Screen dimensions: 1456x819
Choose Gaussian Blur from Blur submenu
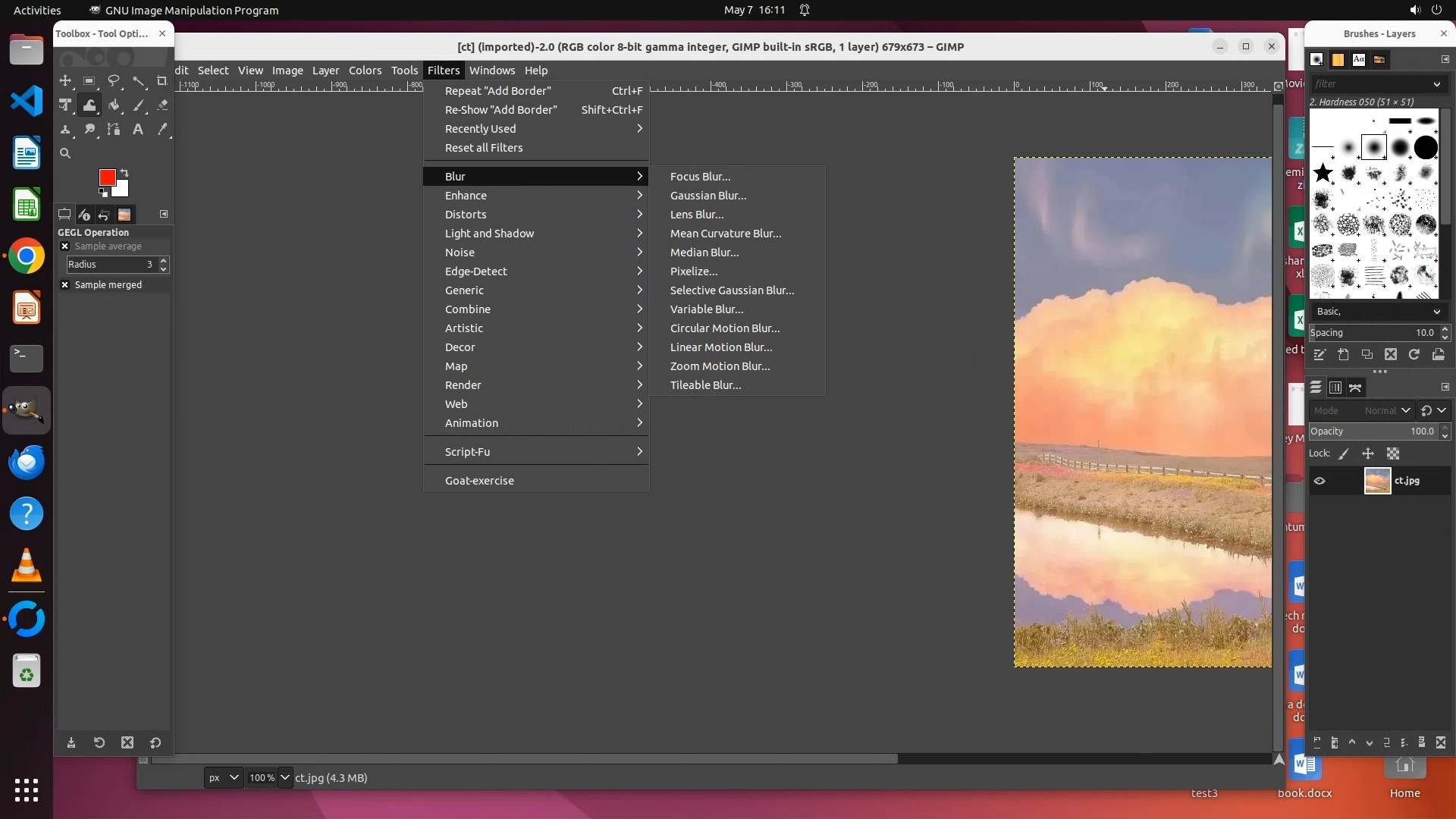(x=708, y=196)
